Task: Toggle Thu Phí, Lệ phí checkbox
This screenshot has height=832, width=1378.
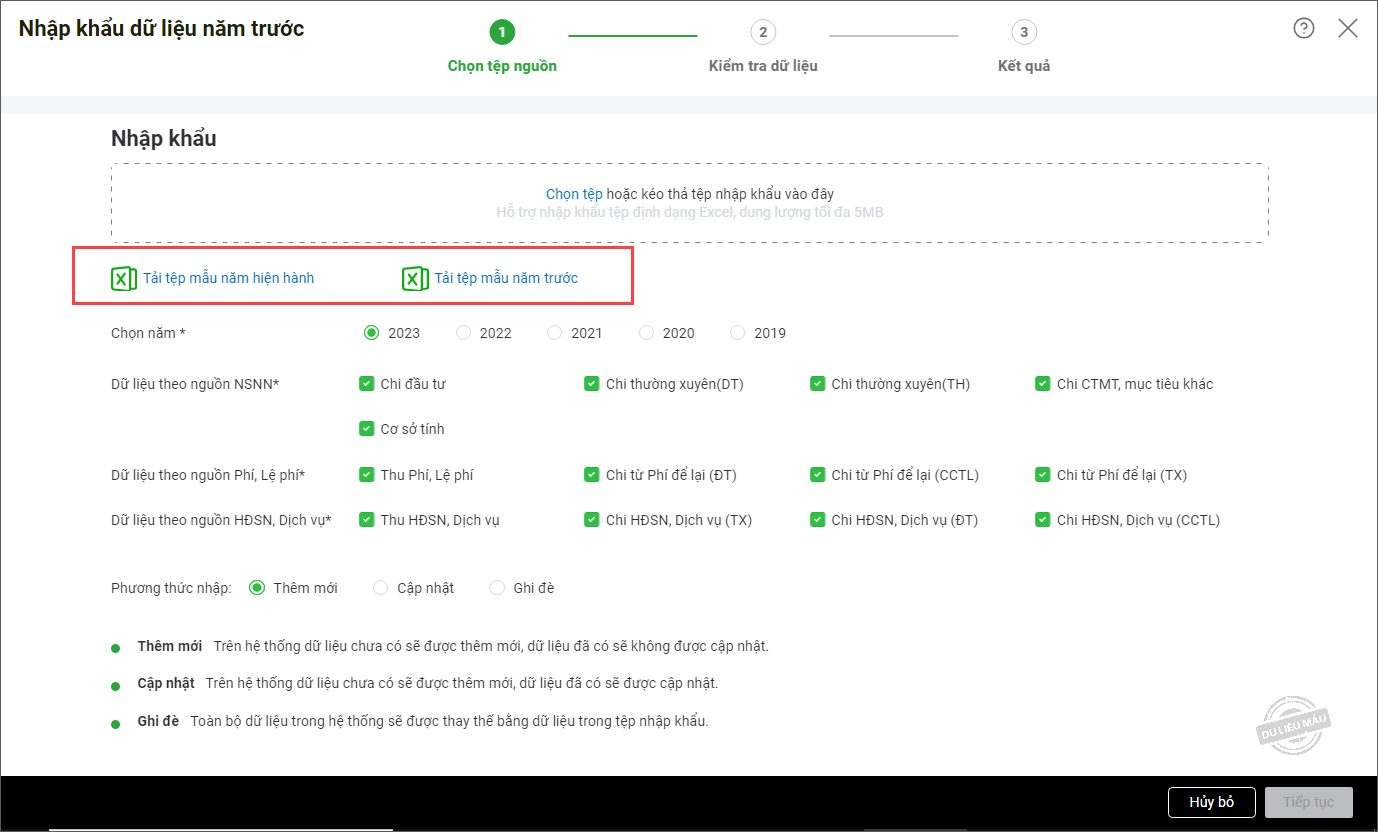Action: click(x=367, y=475)
